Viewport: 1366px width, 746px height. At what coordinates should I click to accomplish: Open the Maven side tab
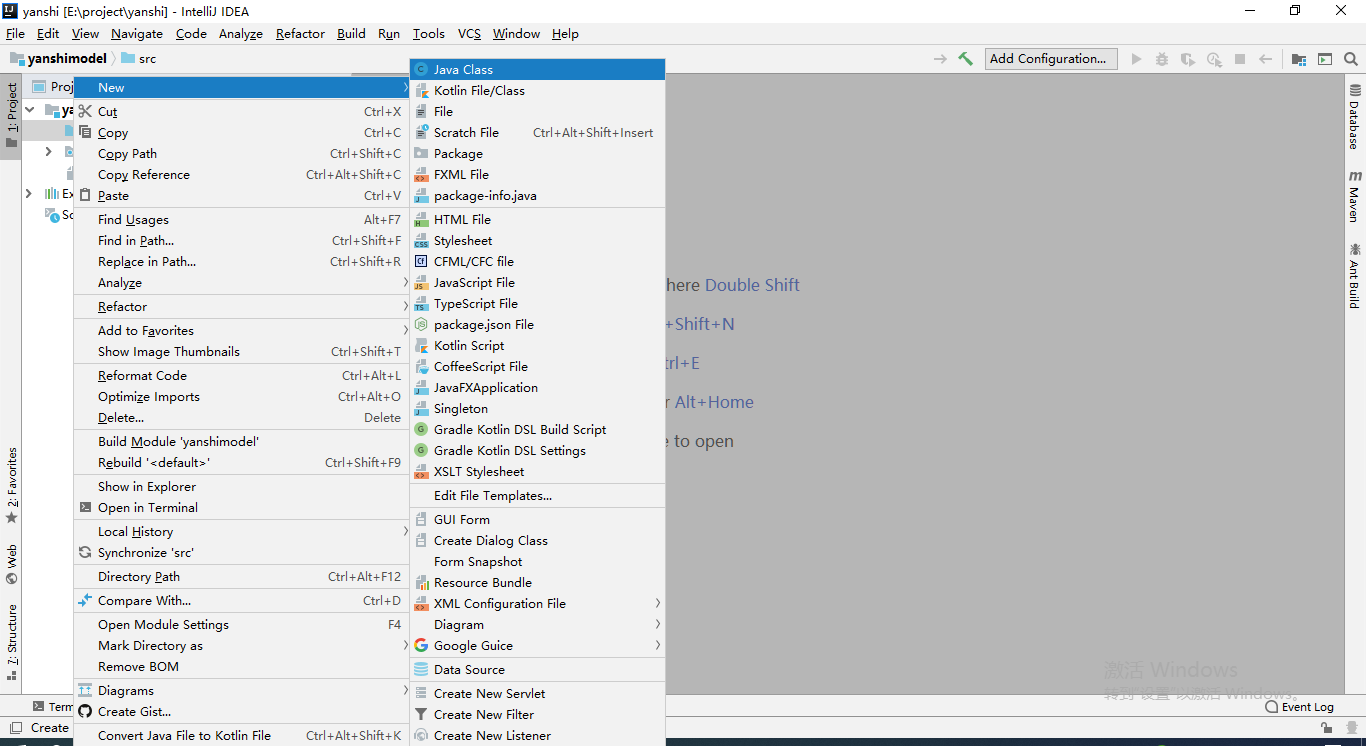pyautogui.click(x=1354, y=196)
